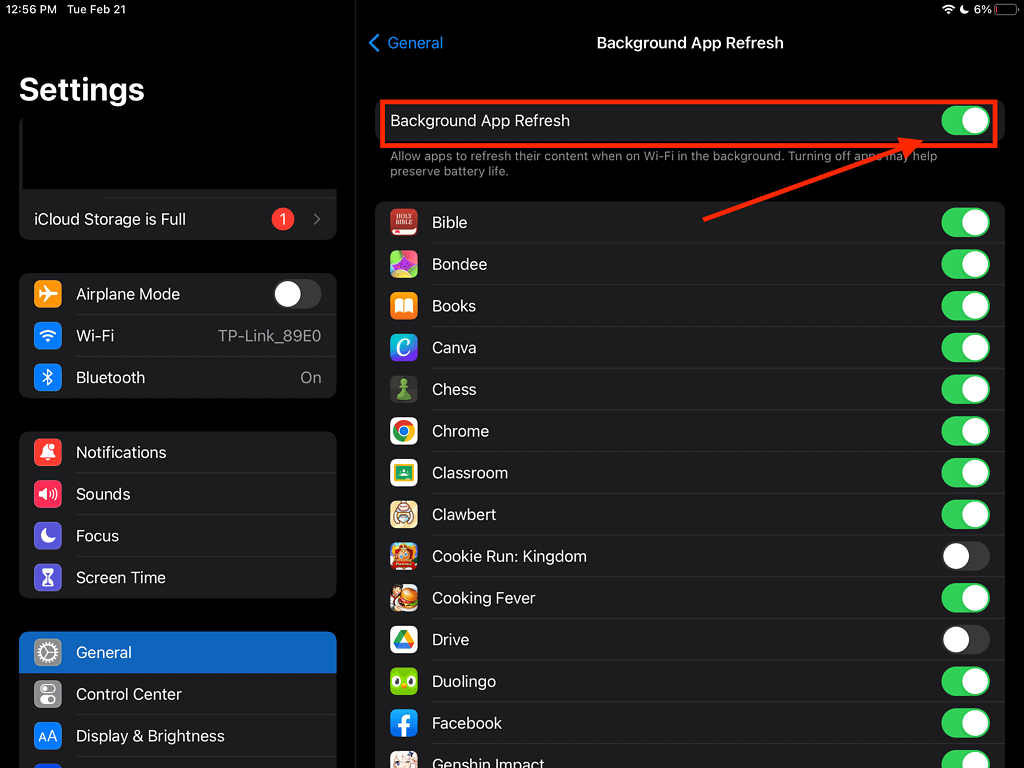Click the Bluetooth settings icon
The image size is (1024, 768).
tap(48, 377)
